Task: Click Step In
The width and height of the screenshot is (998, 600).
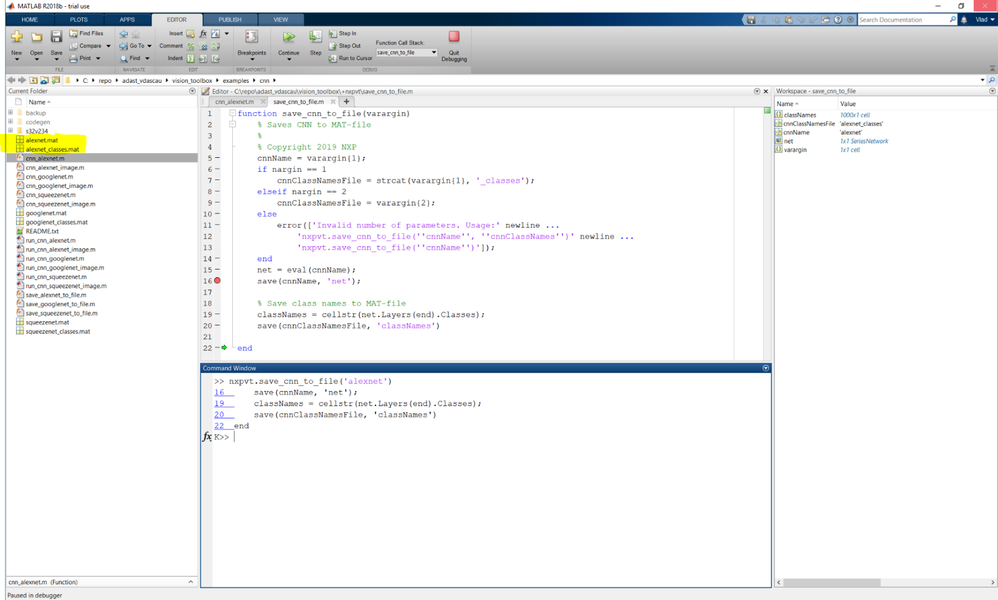Action: [x=342, y=33]
